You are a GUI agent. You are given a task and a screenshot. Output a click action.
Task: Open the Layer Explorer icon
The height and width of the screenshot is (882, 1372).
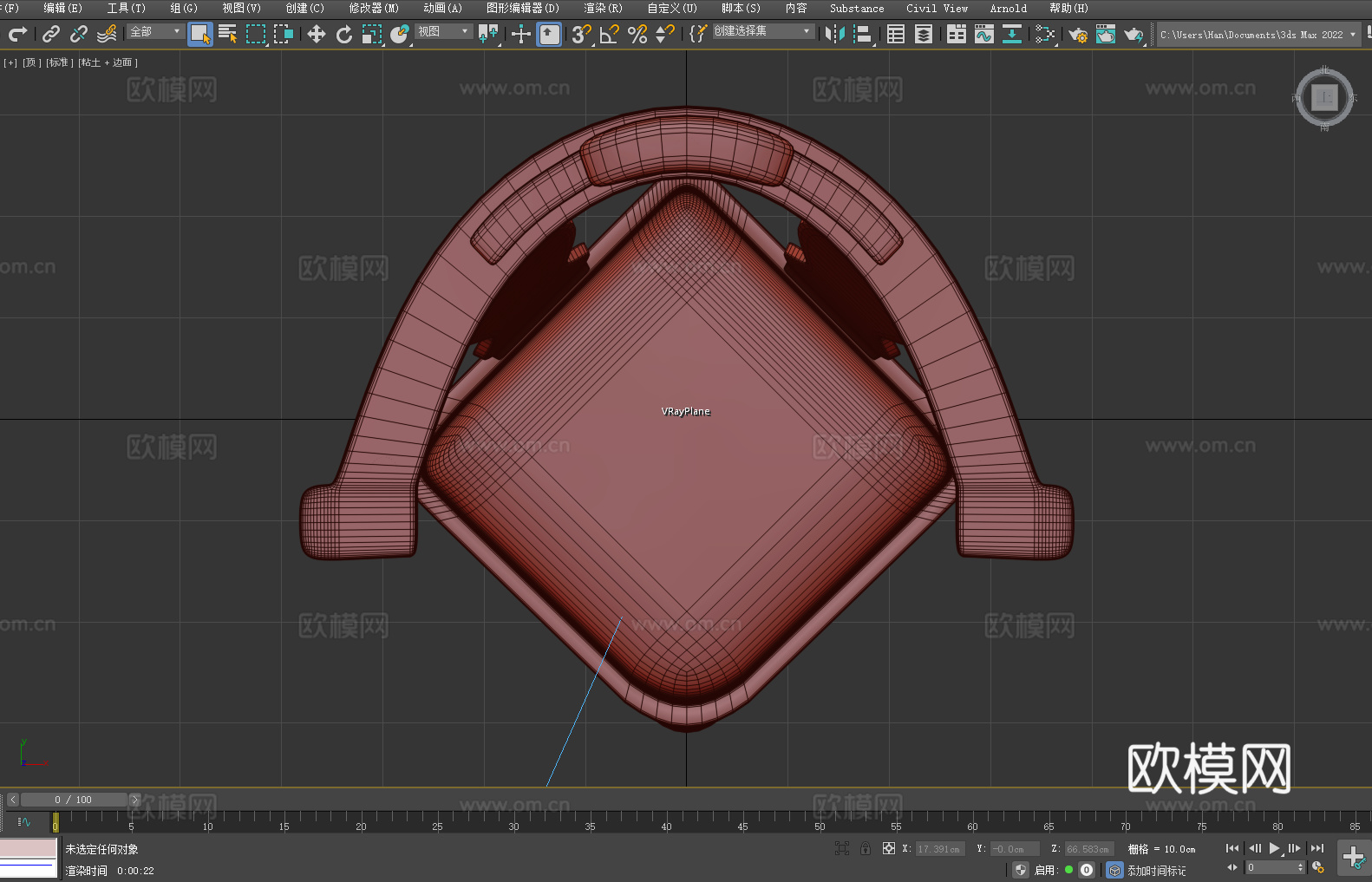(x=924, y=34)
